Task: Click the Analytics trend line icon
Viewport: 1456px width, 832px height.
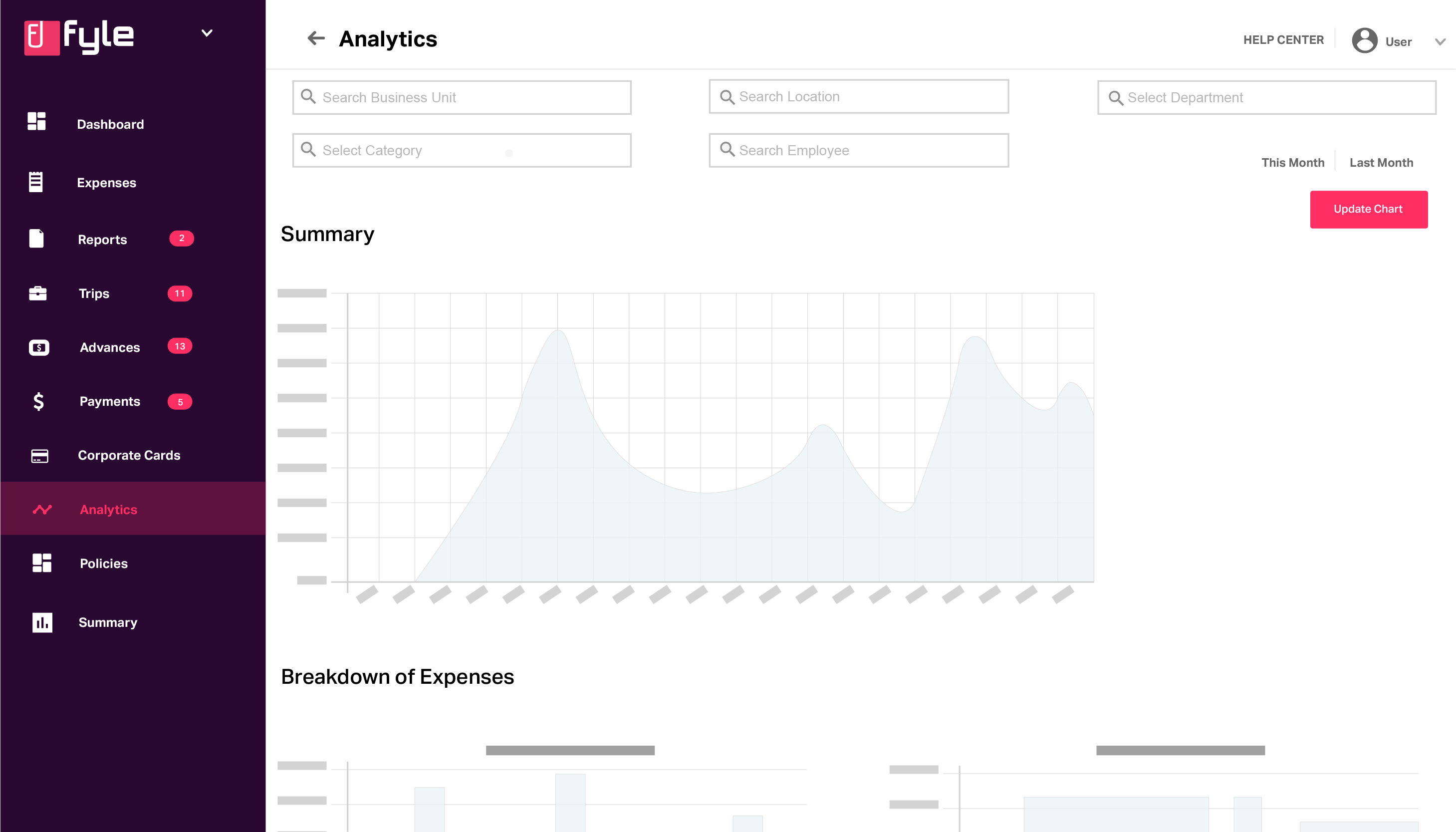Action: tap(42, 509)
